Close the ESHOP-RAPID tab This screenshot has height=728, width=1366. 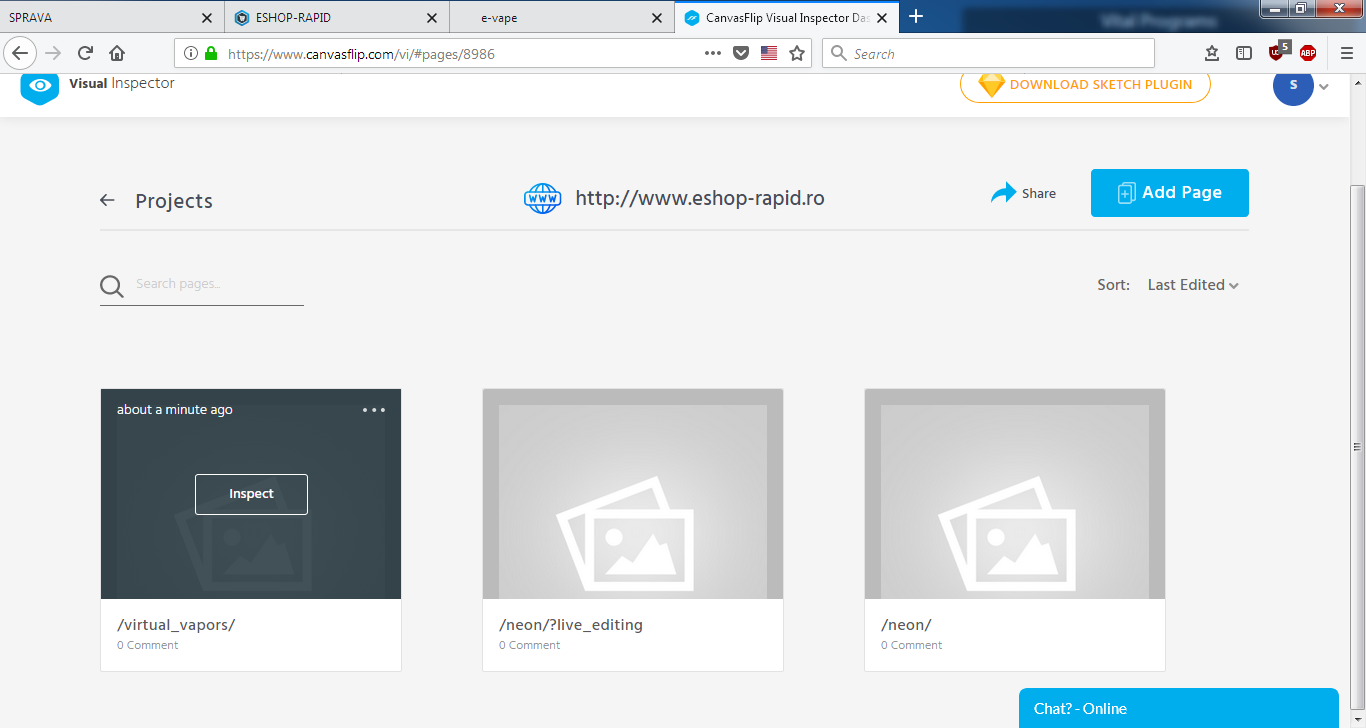point(432,17)
